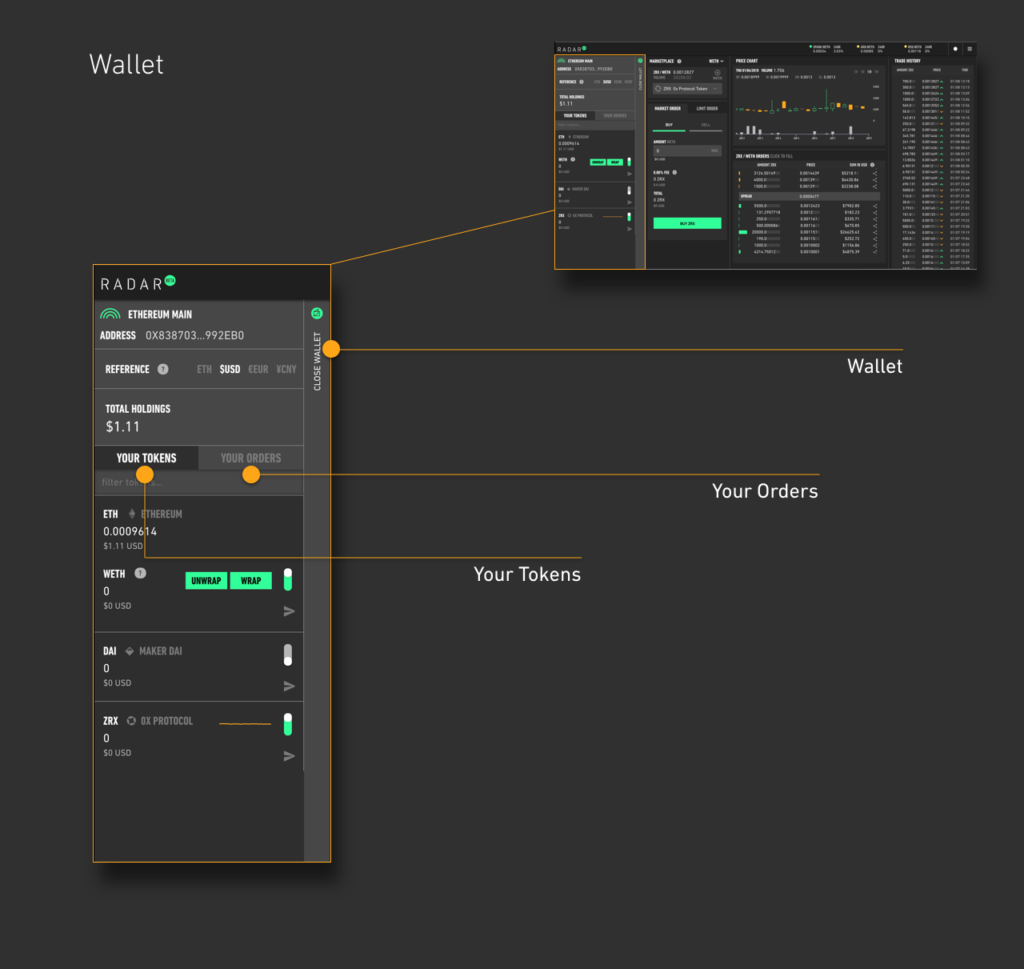Click the Watch plus icon in dashboard thumbnail
This screenshot has height=969, width=1024.
(717, 73)
